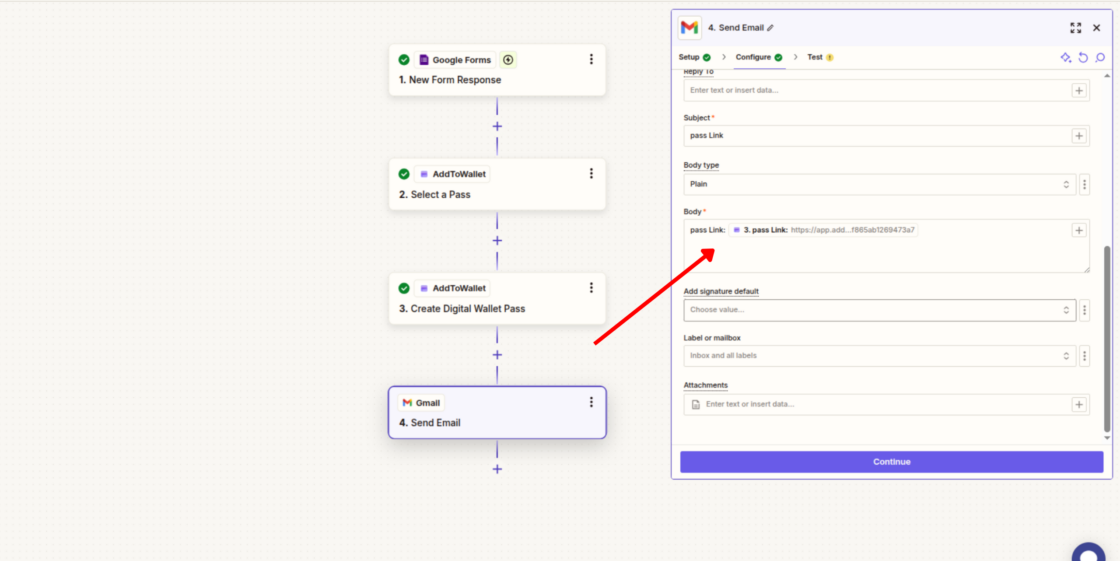The width and height of the screenshot is (1120, 561).
Task: Click the Gmail app badge in step 4
Action: point(421,402)
